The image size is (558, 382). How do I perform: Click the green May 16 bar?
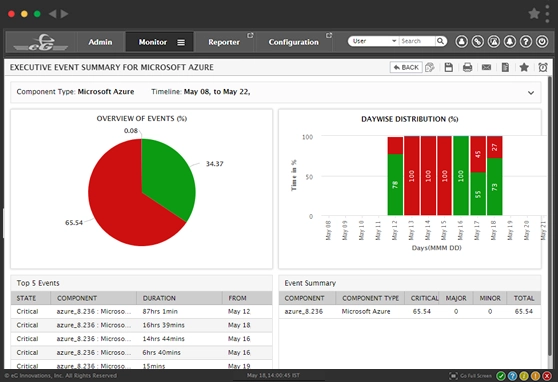461,176
